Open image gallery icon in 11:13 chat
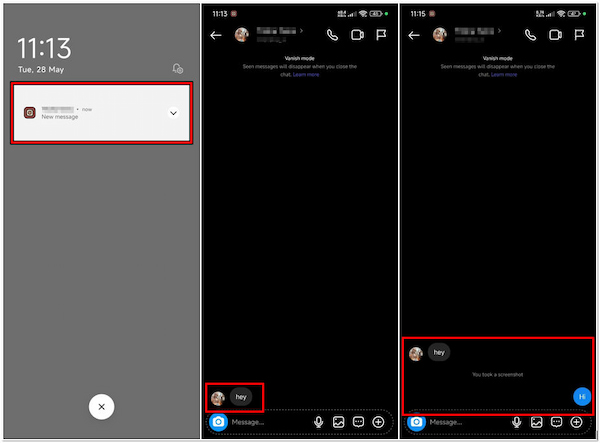The image size is (600, 443). coord(338,423)
